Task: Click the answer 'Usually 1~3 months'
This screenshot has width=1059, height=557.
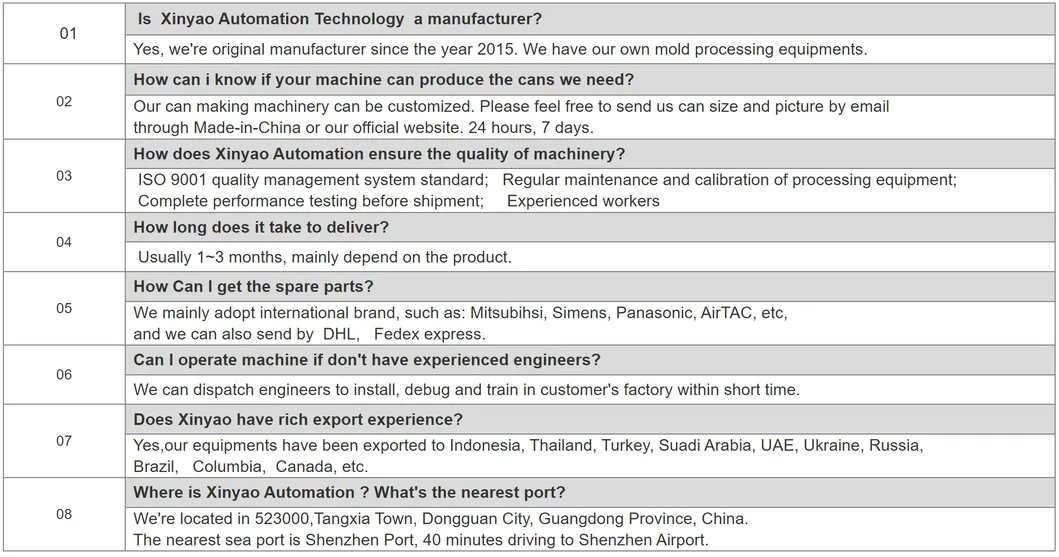Action: pos(324,257)
